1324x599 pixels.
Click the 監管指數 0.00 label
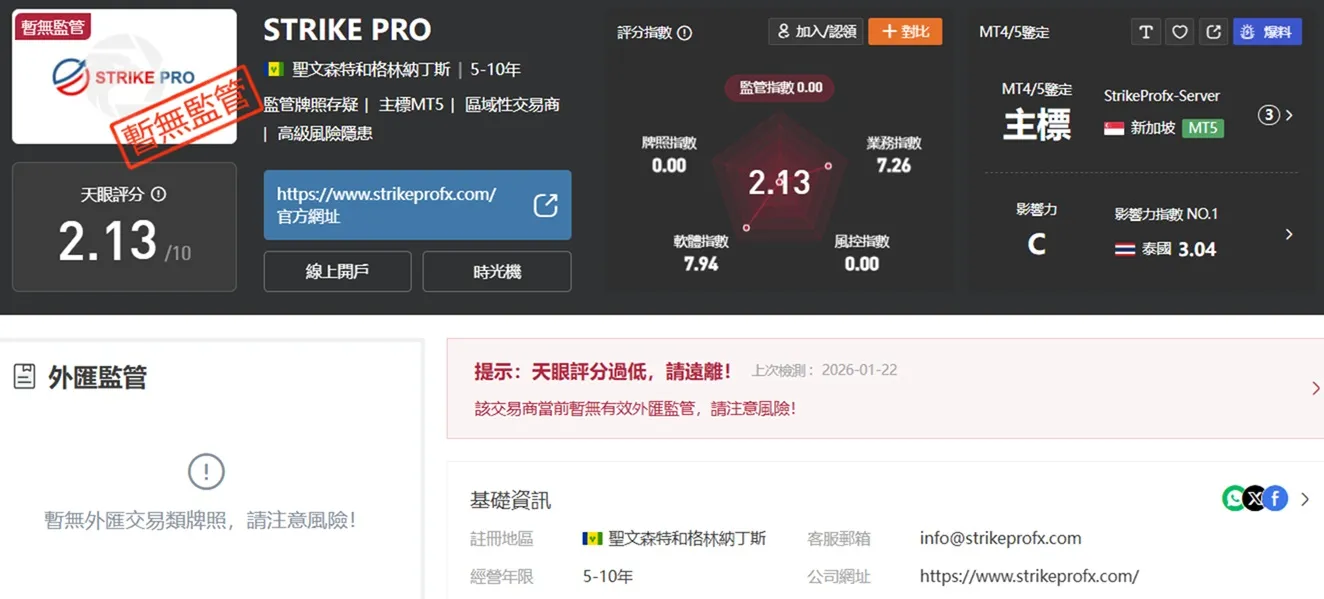[x=780, y=88]
